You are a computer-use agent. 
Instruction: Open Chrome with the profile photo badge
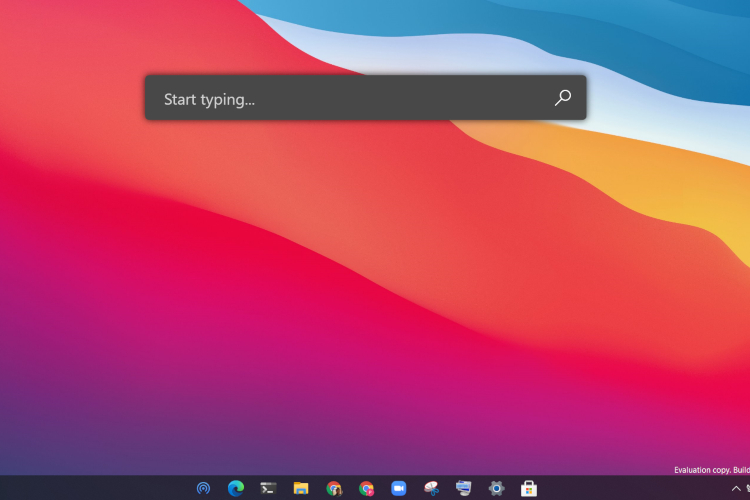tap(334, 489)
